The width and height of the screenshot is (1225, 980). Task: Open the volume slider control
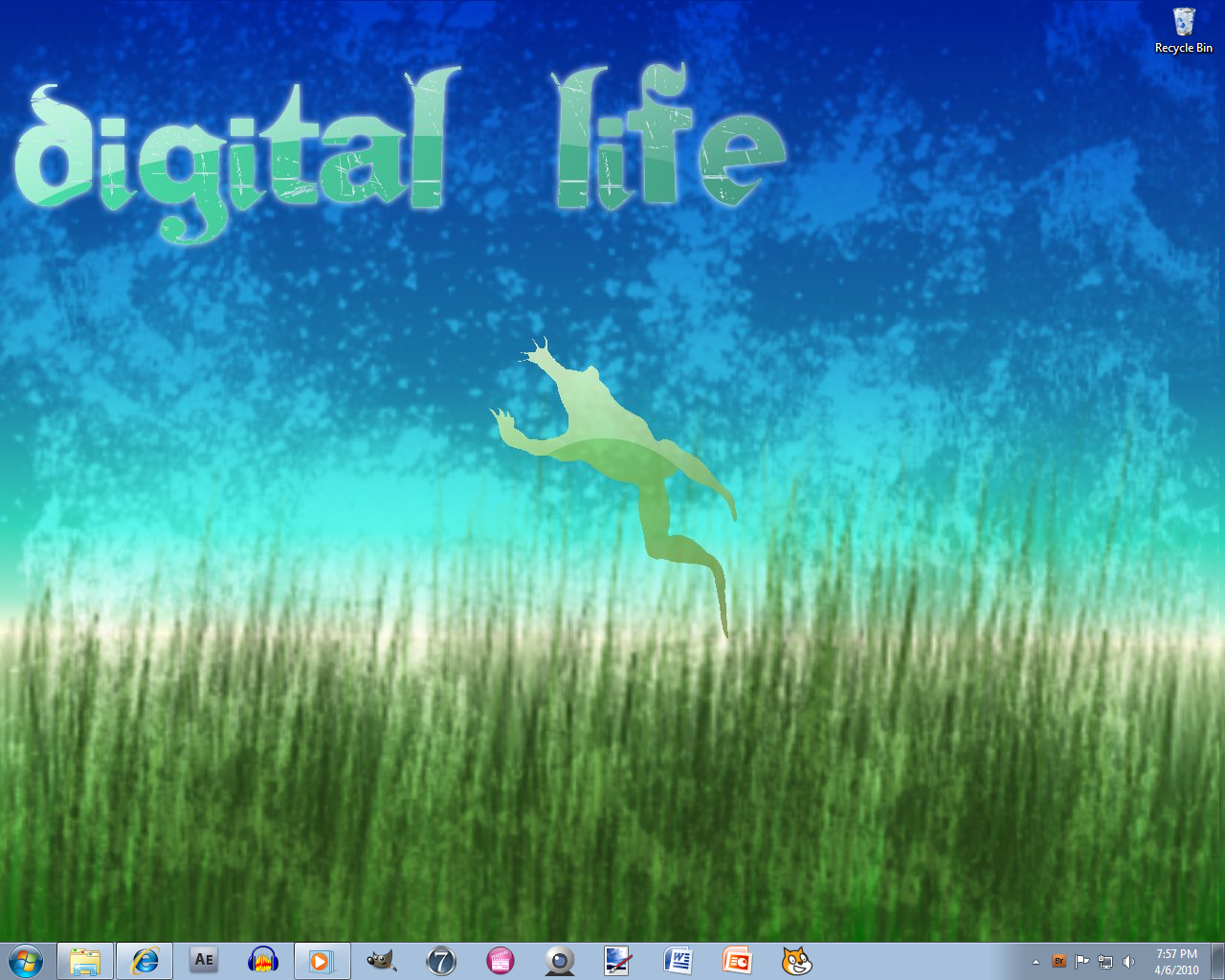[1129, 961]
